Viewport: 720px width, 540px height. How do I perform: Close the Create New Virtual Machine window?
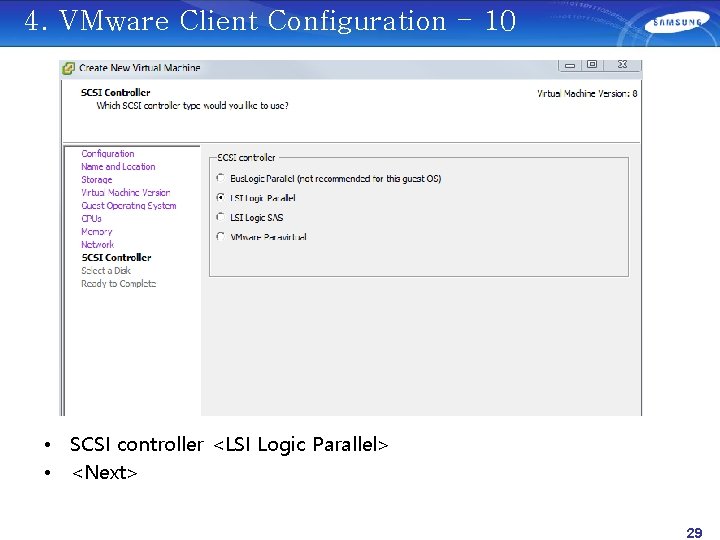click(622, 65)
